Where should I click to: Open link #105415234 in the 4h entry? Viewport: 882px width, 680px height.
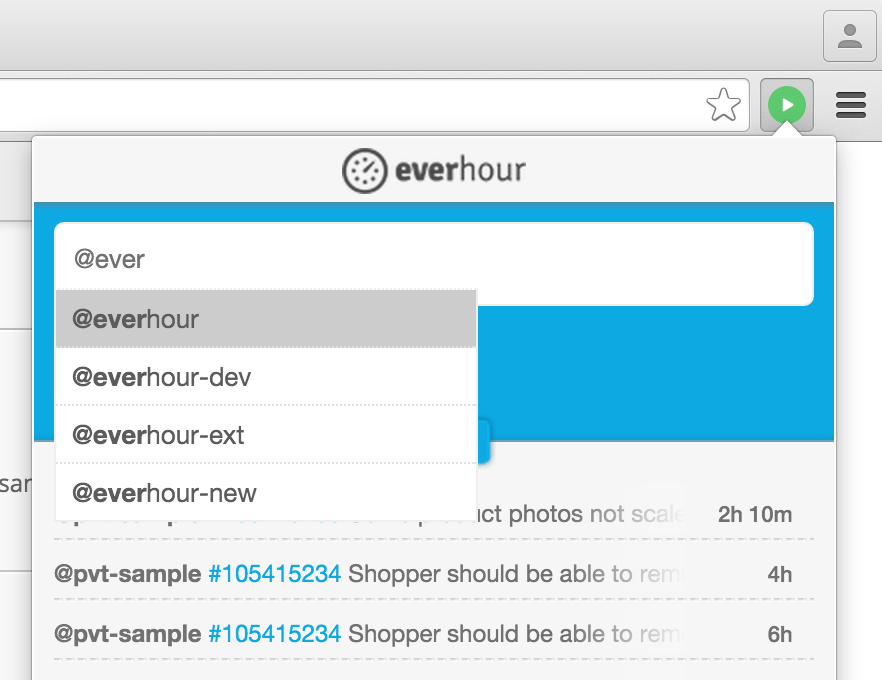[x=274, y=574]
